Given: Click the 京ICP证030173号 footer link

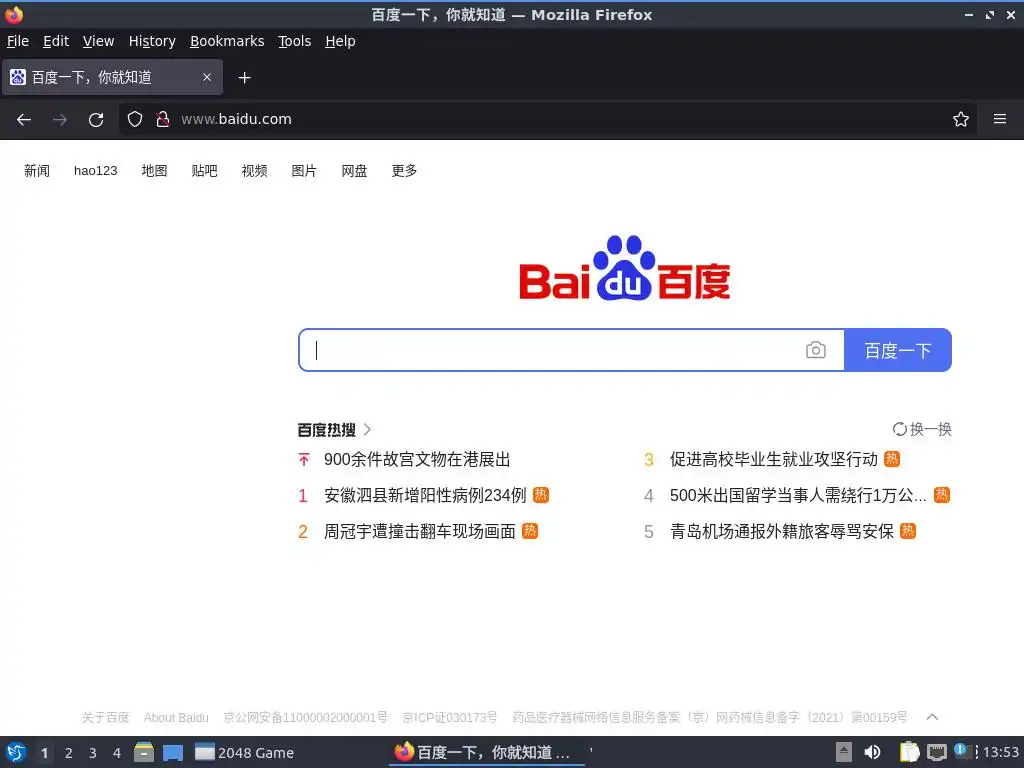Looking at the screenshot, I should (449, 717).
